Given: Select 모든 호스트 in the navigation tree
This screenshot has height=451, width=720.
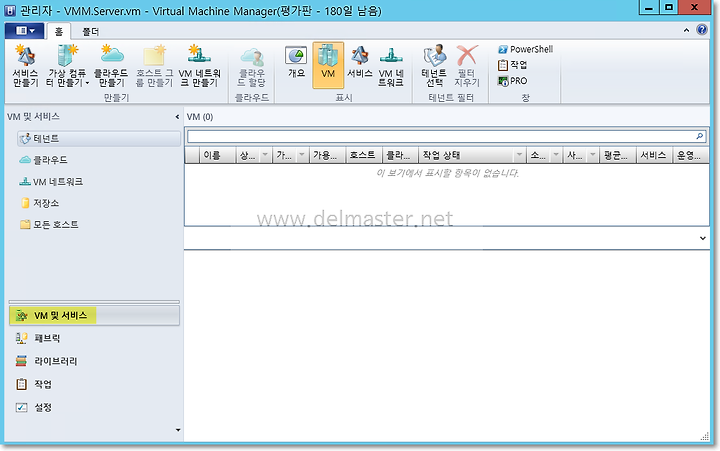Looking at the screenshot, I should click(49, 225).
